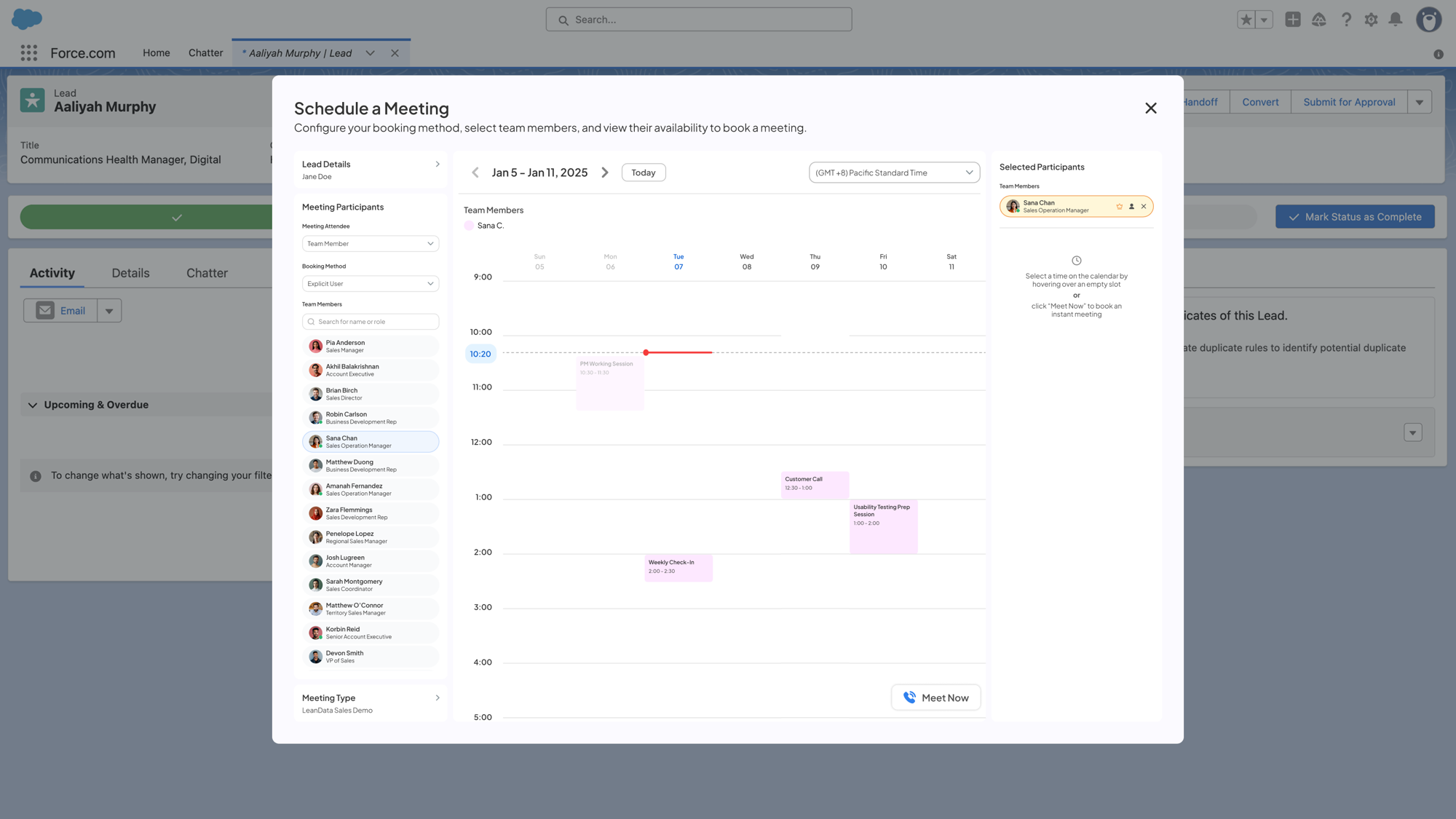
Task: Open the user profile avatar
Action: [1429, 20]
